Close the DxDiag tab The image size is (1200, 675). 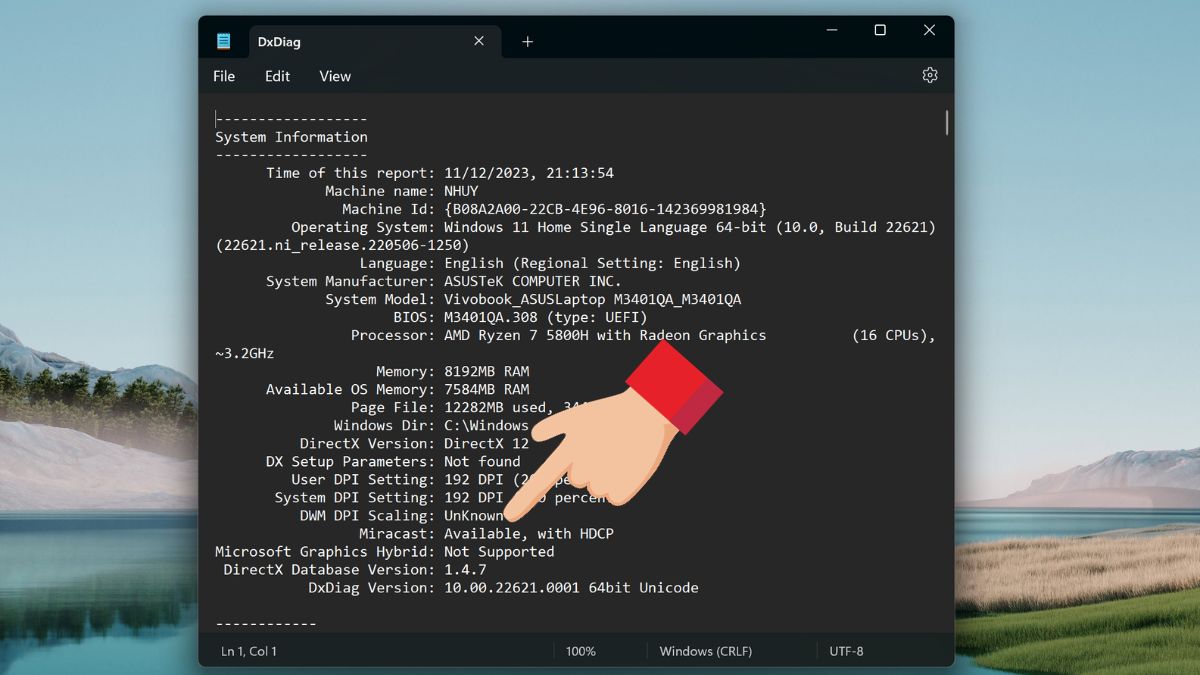[479, 41]
